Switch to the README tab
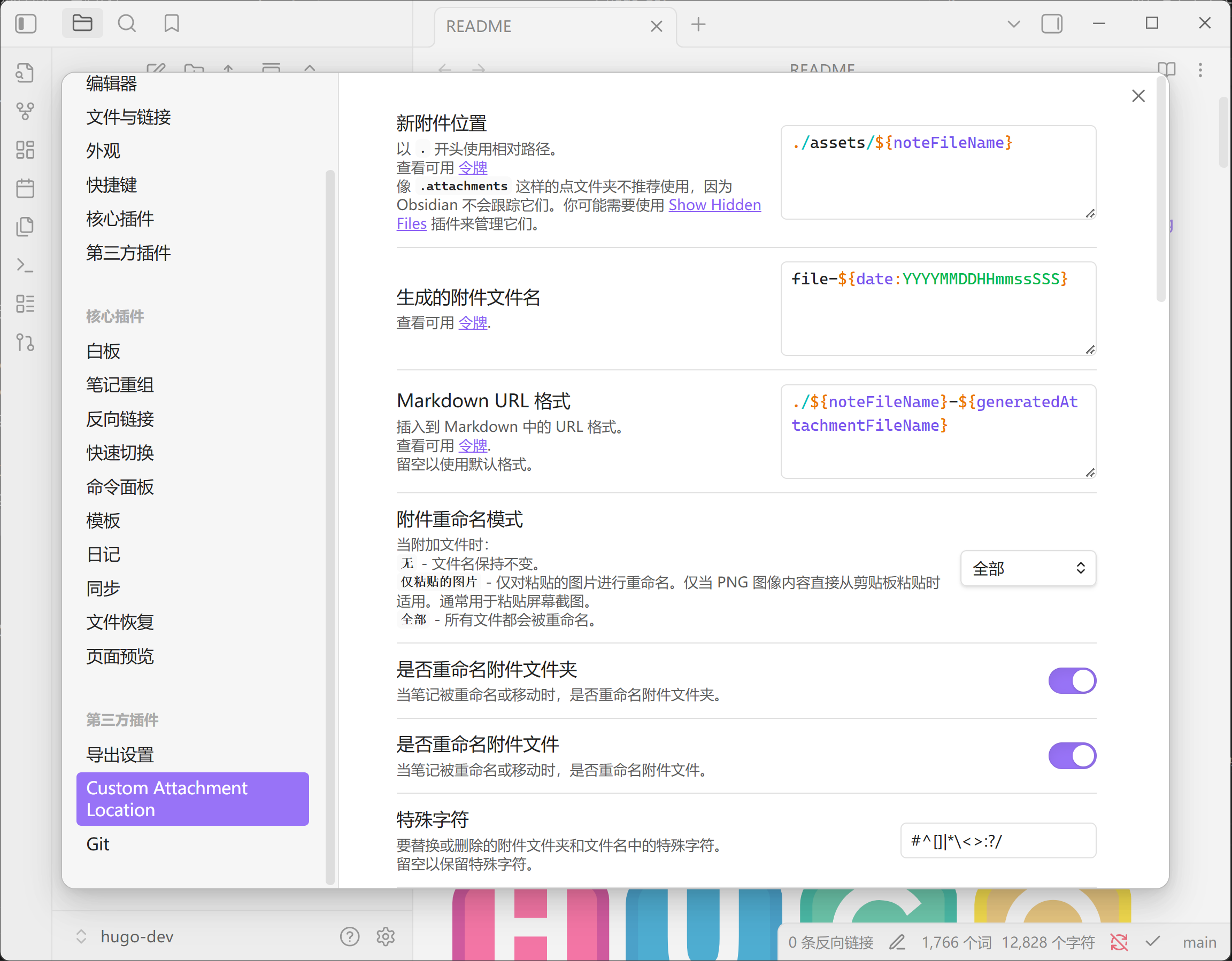 (x=479, y=26)
